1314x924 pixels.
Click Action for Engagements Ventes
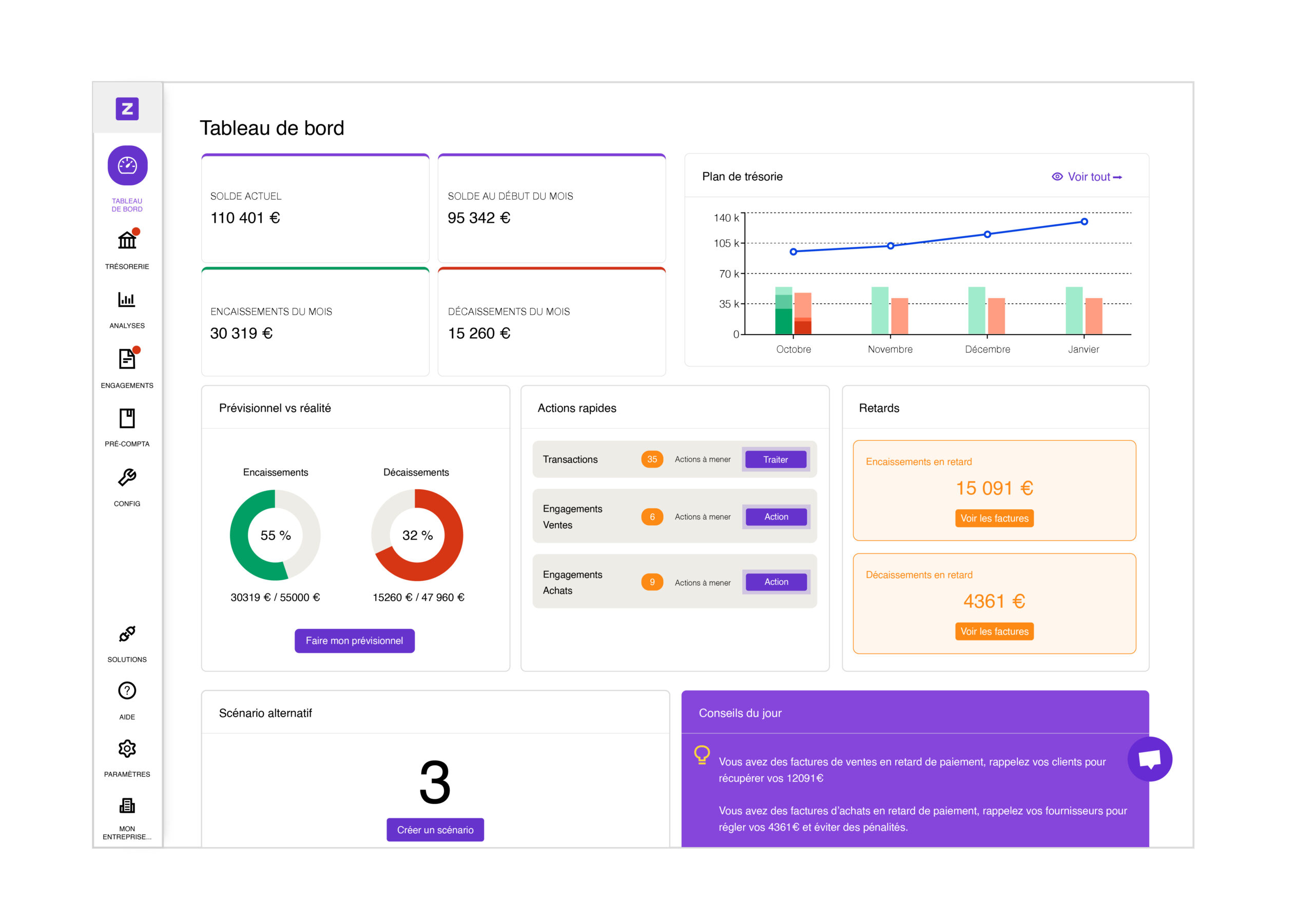(x=776, y=516)
